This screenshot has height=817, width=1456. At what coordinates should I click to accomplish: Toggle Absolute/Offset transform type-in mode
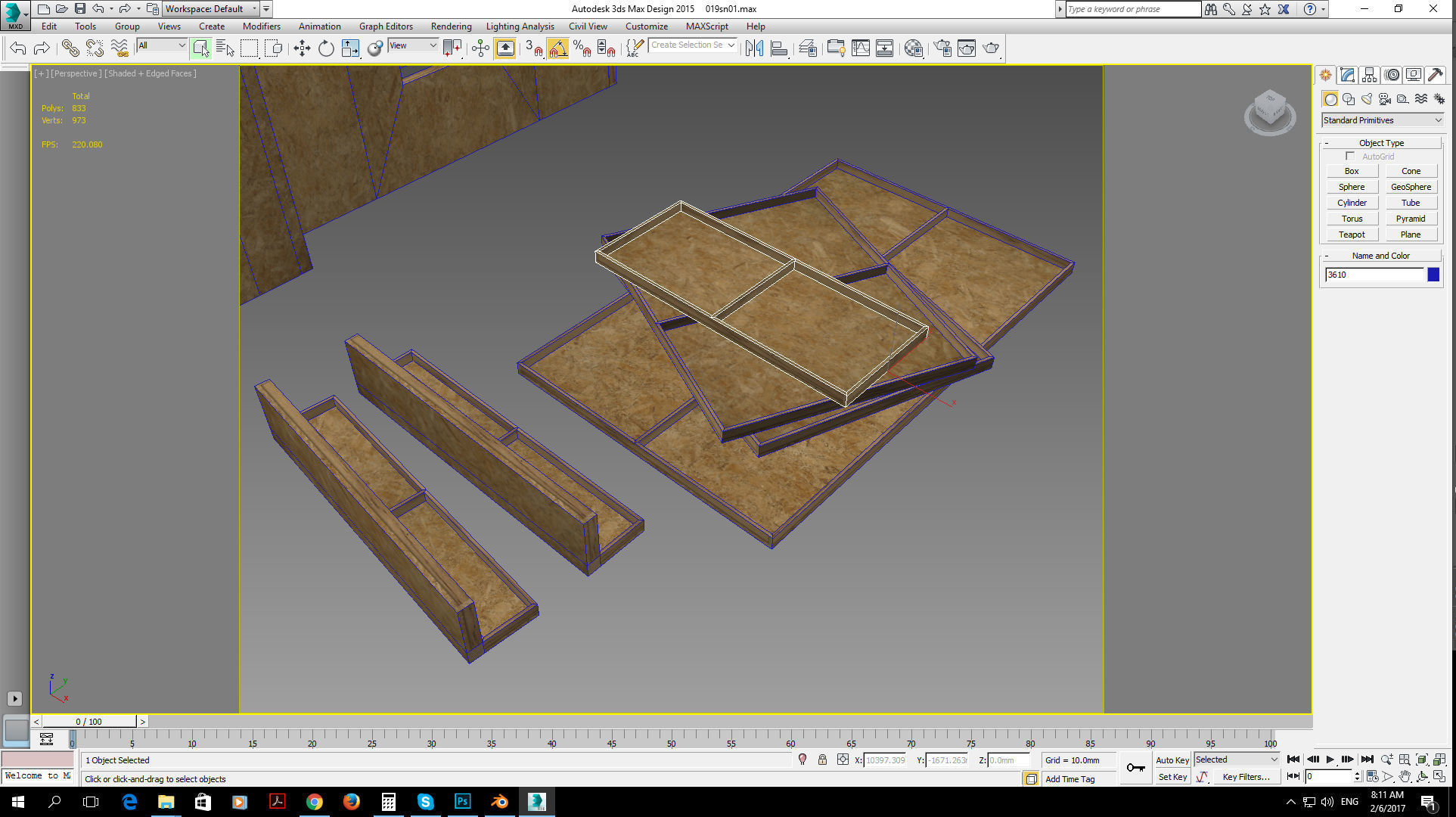point(843,760)
